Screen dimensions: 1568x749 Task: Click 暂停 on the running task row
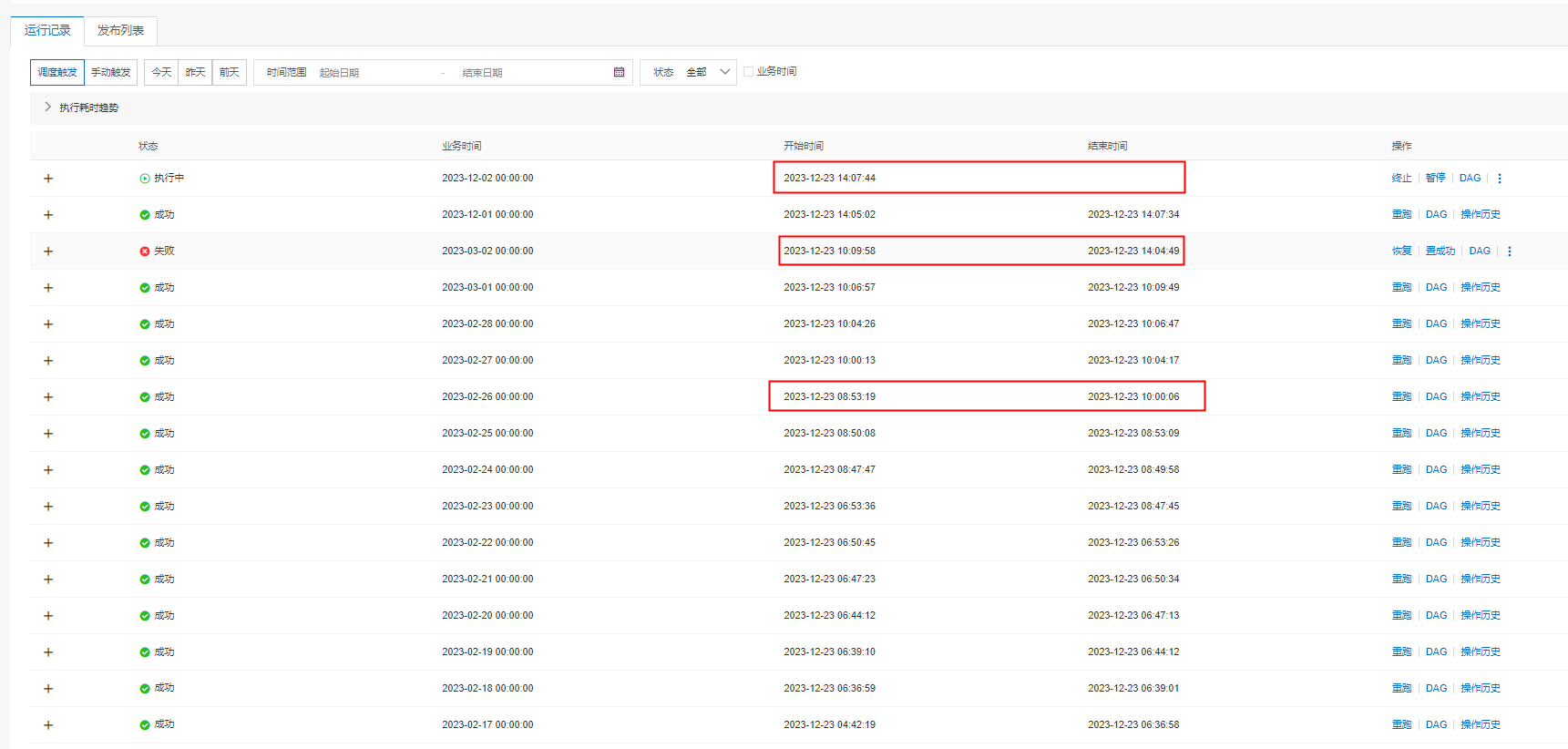pos(1435,179)
